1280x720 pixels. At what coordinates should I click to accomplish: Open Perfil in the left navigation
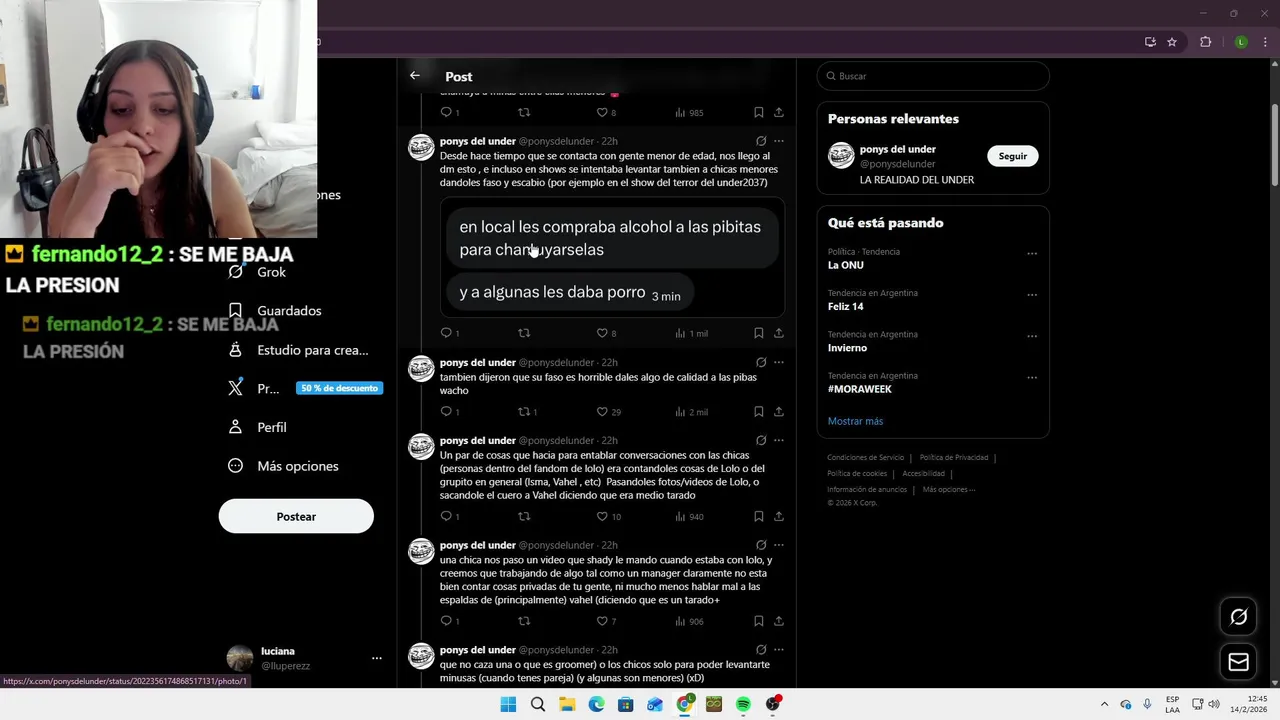coord(260,427)
